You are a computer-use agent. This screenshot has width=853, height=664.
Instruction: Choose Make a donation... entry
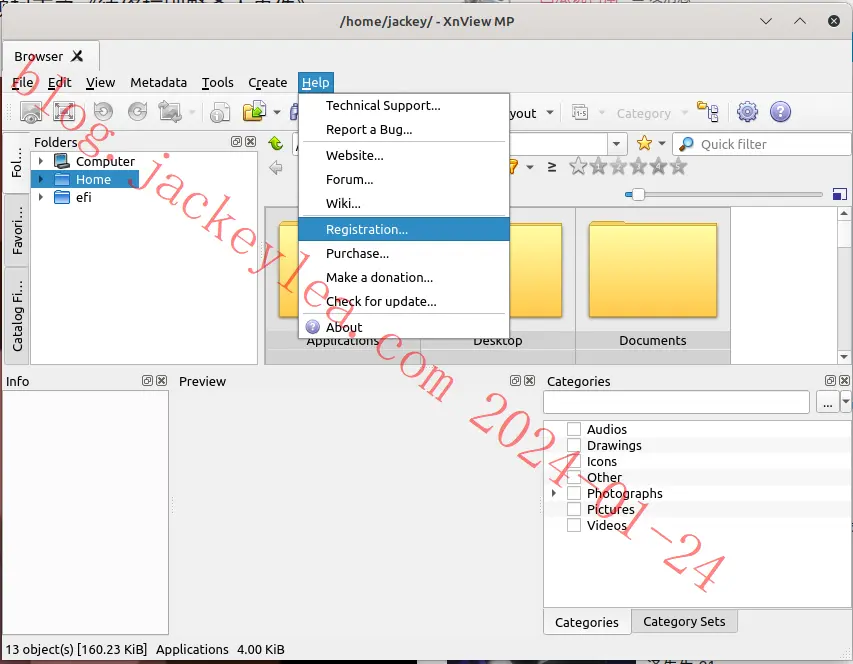click(404, 277)
